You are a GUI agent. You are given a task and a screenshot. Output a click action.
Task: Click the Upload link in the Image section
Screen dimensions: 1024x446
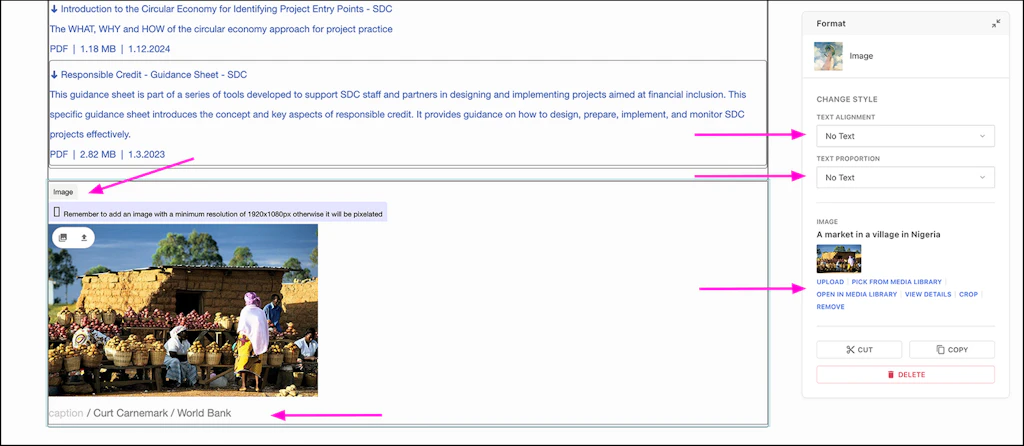click(x=830, y=282)
